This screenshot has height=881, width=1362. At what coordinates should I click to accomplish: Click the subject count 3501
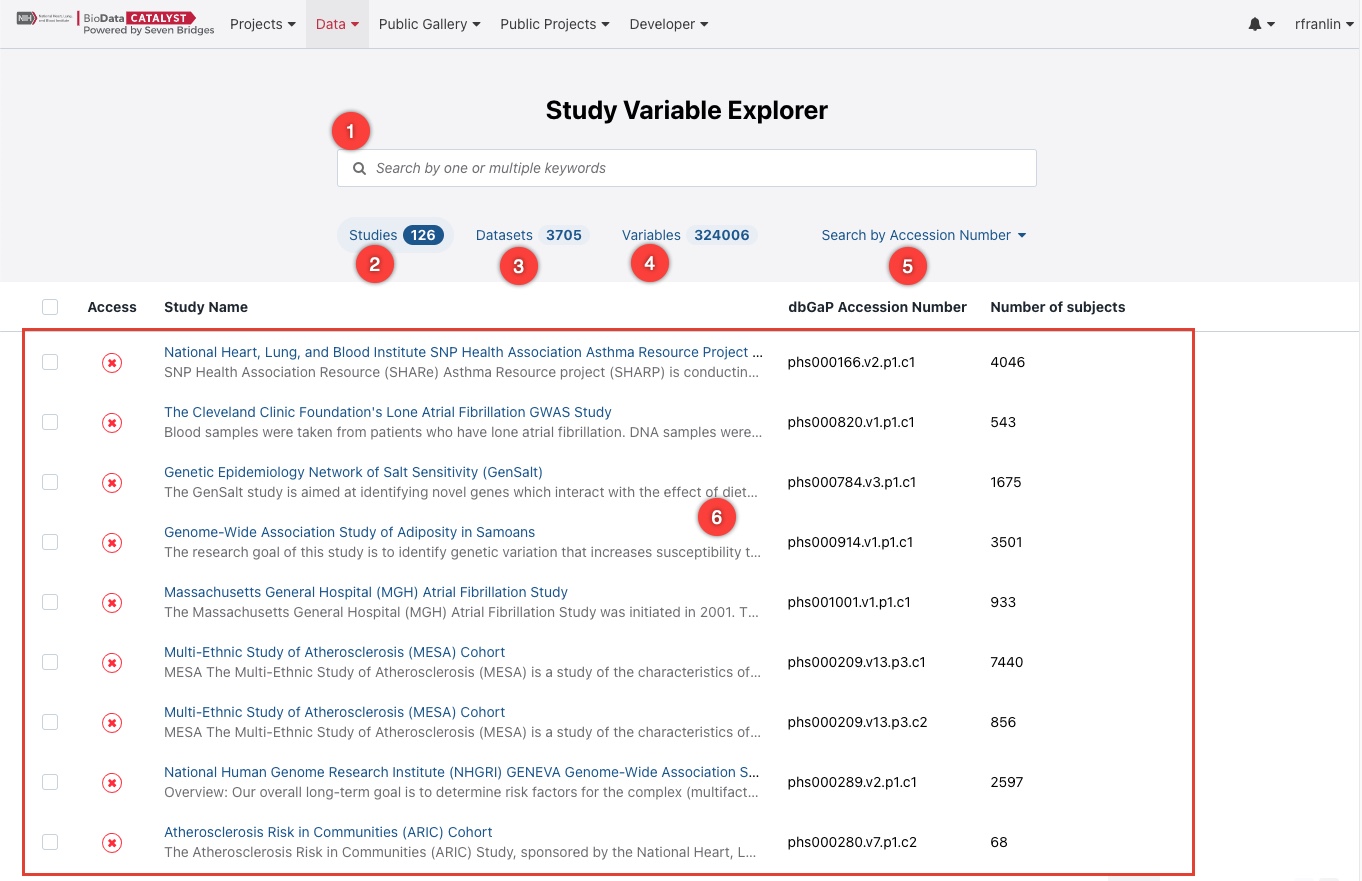pyautogui.click(x=1007, y=542)
